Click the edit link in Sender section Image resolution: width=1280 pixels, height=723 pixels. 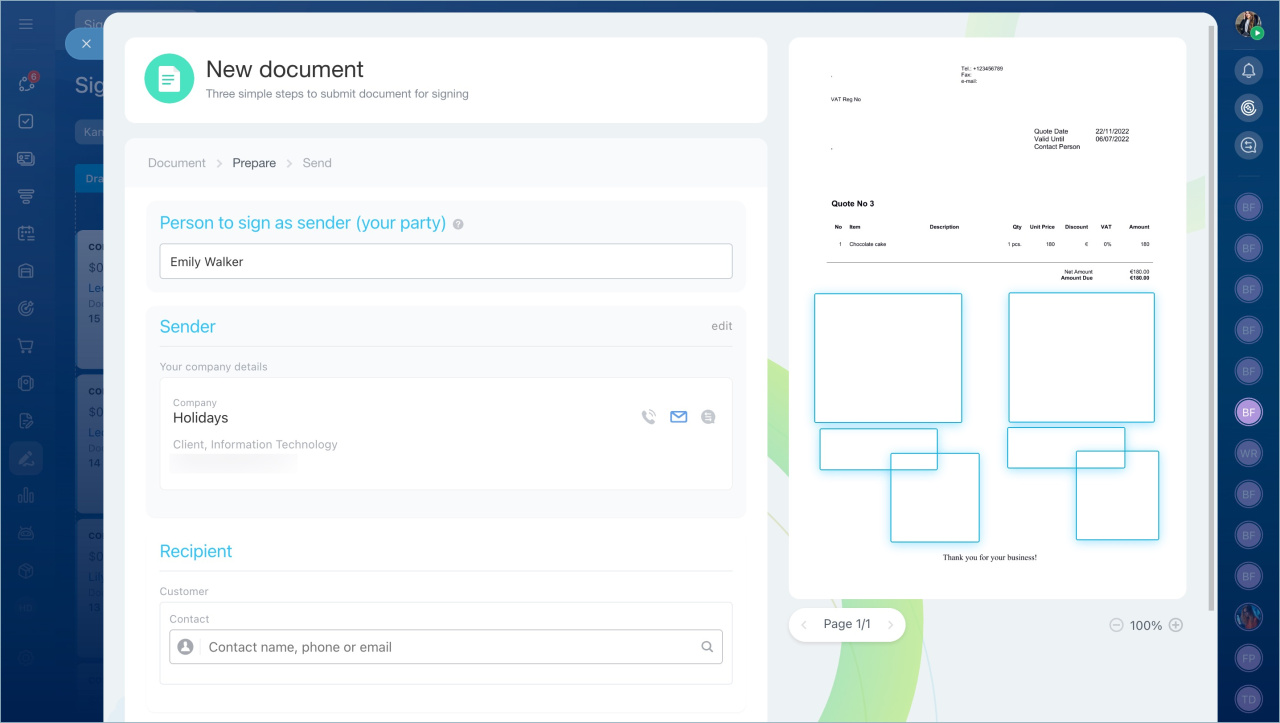(x=721, y=326)
